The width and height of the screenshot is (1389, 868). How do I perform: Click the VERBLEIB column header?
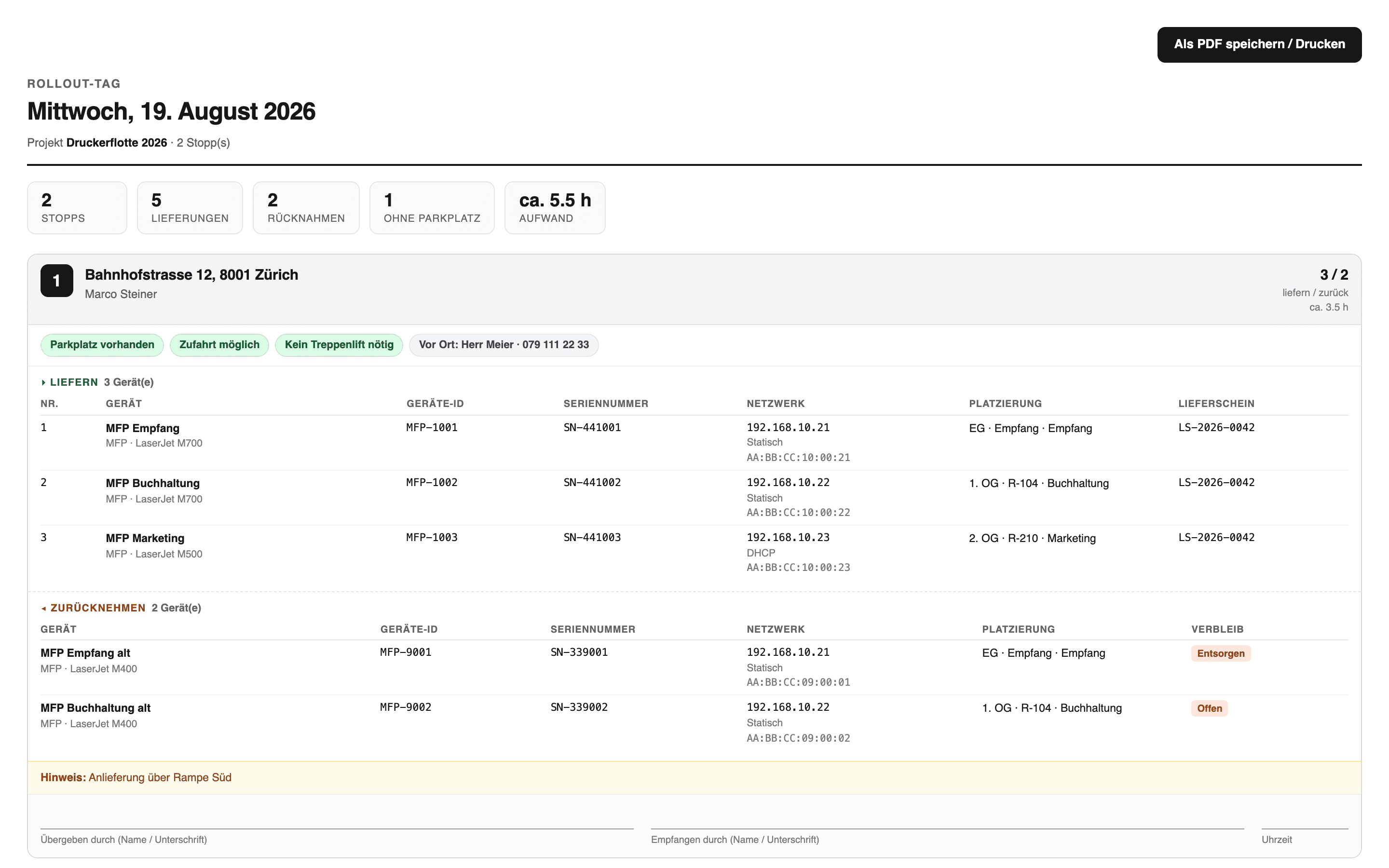tap(1217, 630)
